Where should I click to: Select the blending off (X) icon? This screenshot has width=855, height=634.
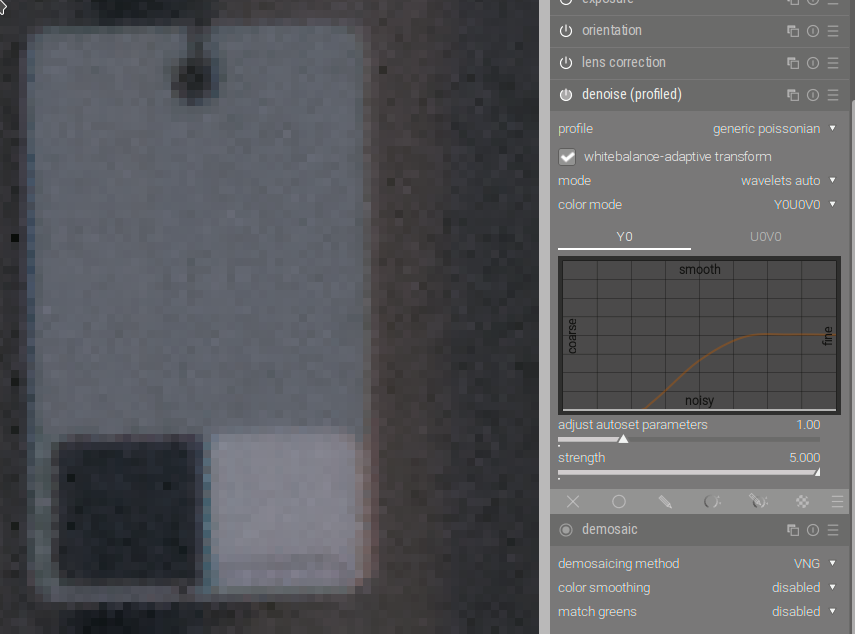click(573, 502)
